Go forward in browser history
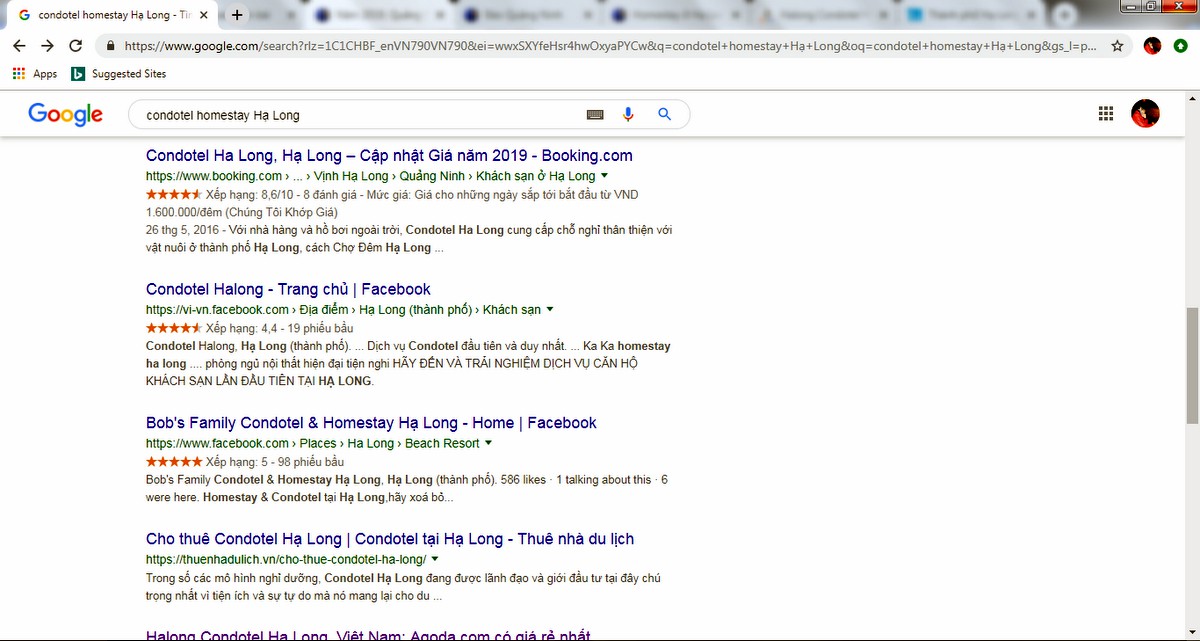This screenshot has width=1200, height=641. [x=47, y=46]
